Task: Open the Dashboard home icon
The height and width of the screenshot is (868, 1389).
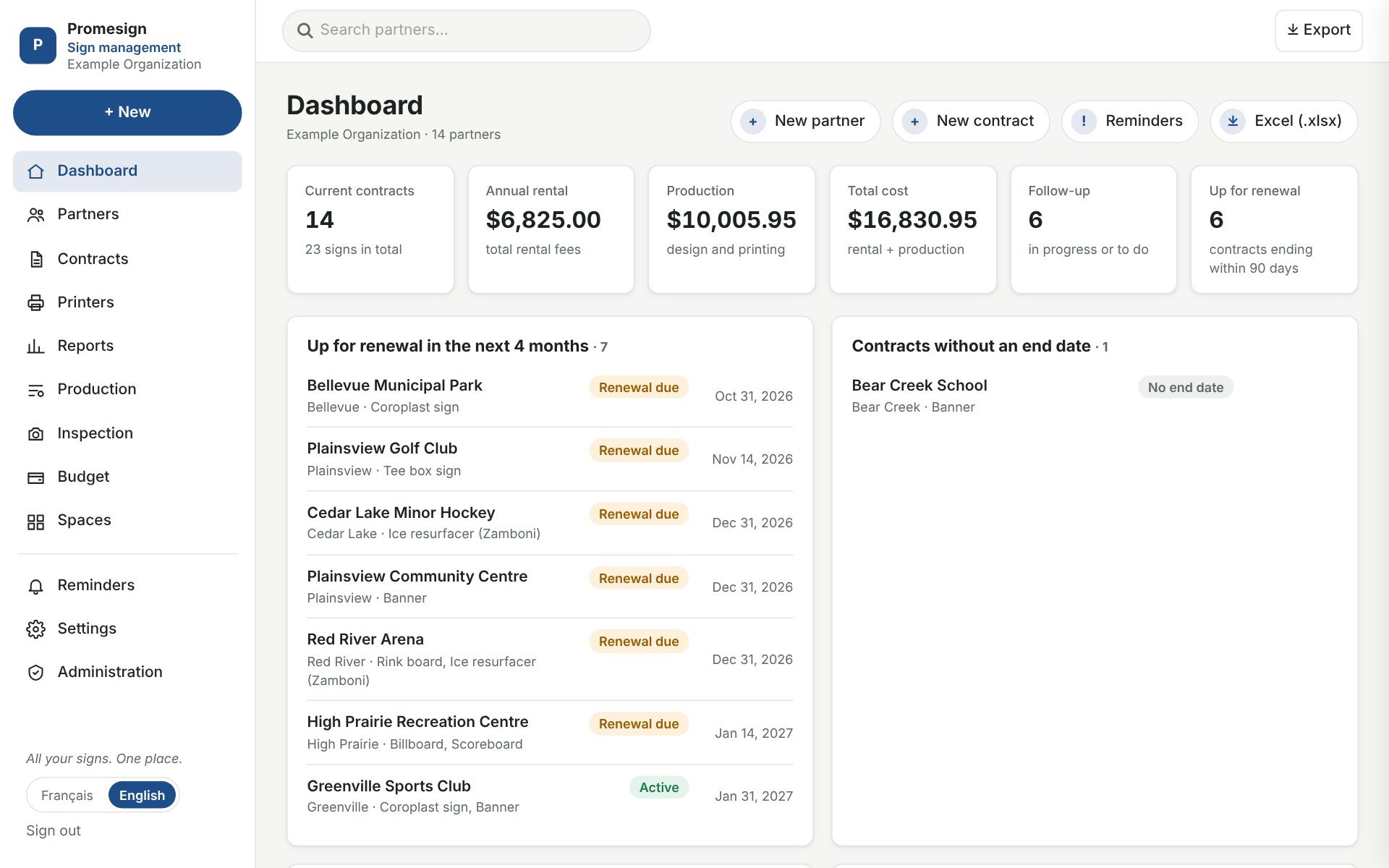Action: tap(35, 171)
